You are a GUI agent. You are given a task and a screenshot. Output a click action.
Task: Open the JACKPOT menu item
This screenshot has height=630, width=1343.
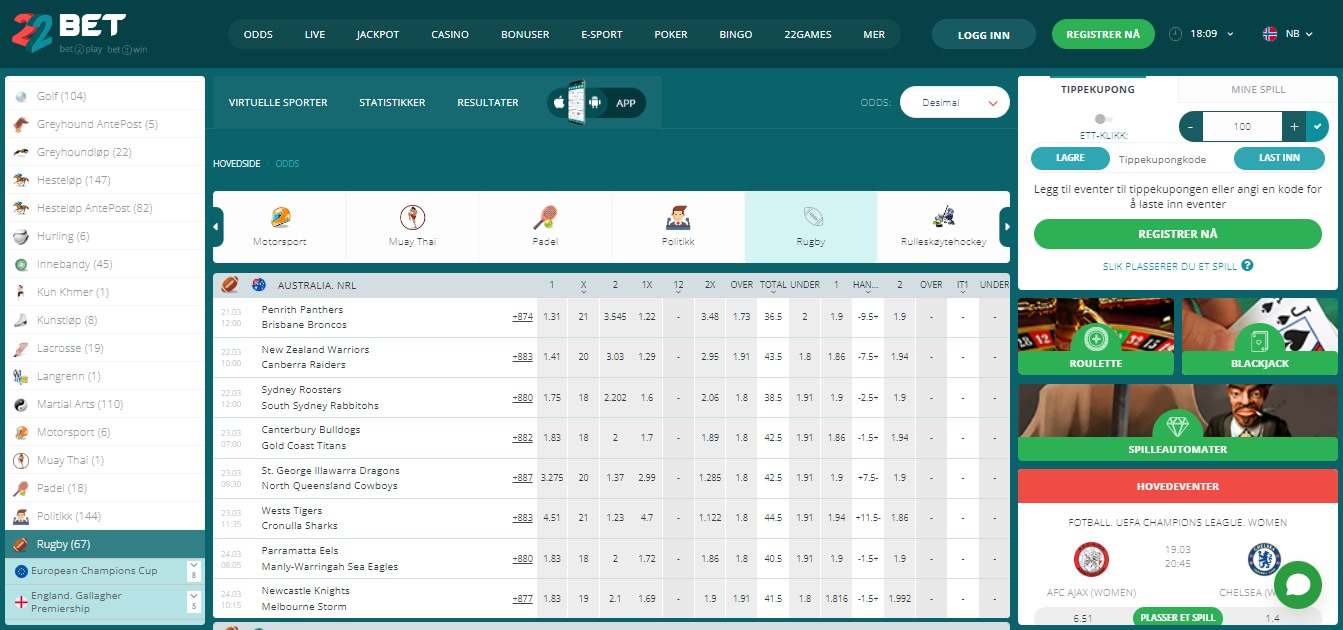click(378, 34)
